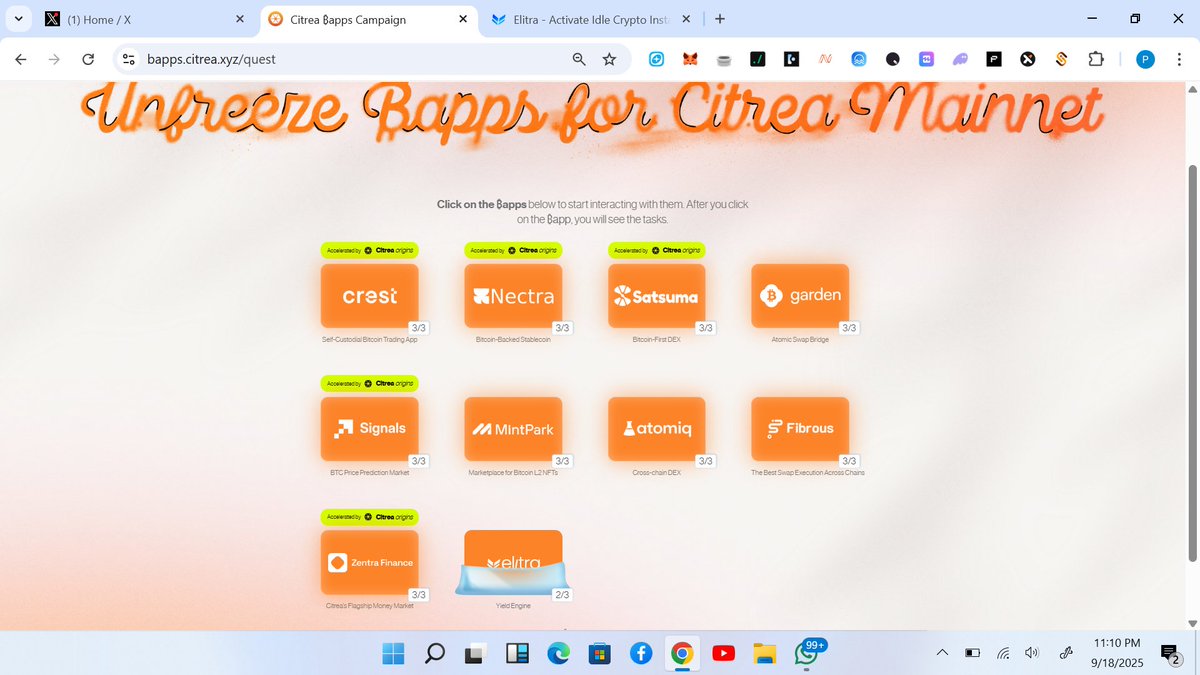The height and width of the screenshot is (675, 1200).
Task: Go back to previous page
Action: pyautogui.click(x=21, y=59)
